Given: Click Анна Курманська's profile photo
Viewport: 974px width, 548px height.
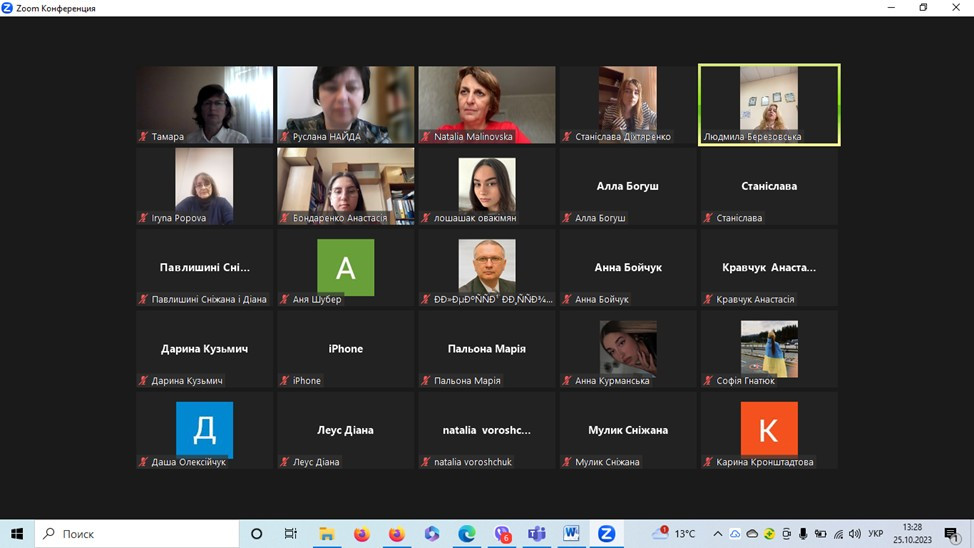Looking at the screenshot, I should [628, 349].
